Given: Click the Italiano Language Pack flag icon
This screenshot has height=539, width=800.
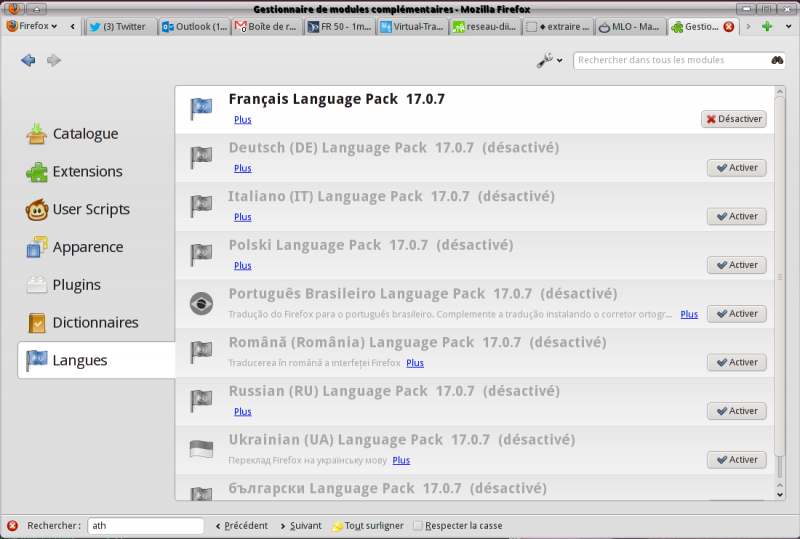Looking at the screenshot, I should coord(202,206).
